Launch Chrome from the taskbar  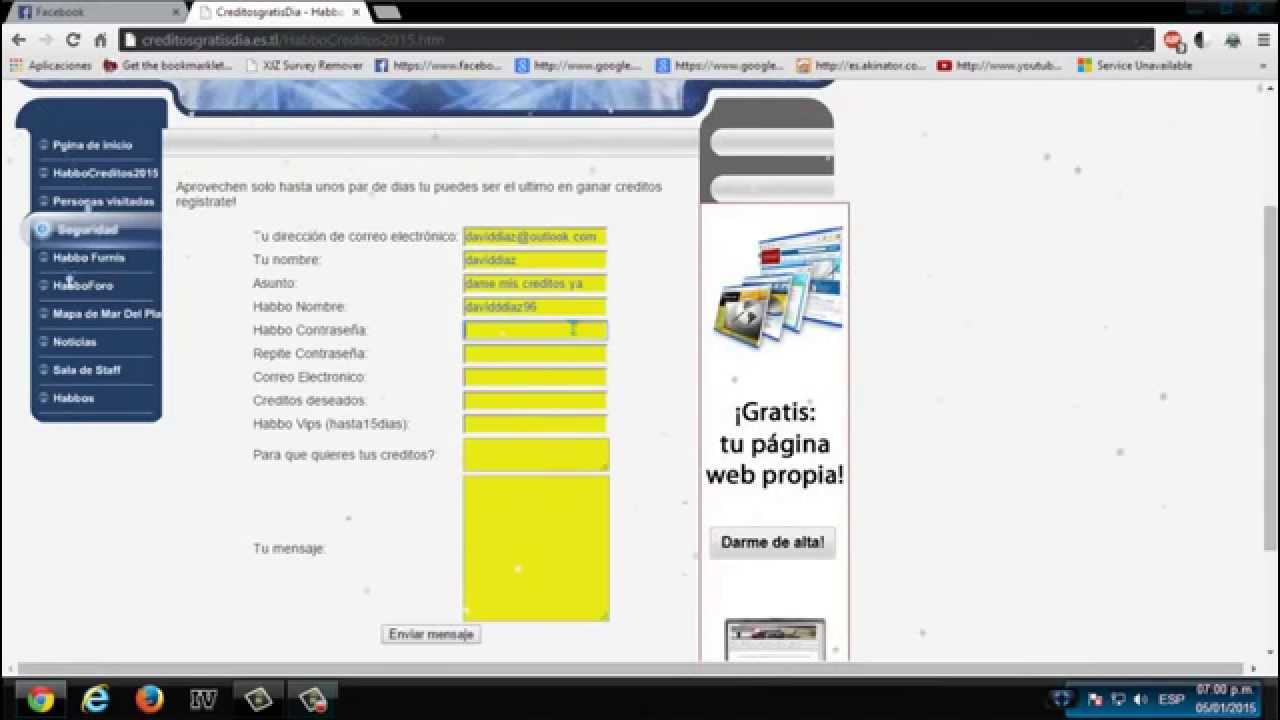click(x=41, y=699)
